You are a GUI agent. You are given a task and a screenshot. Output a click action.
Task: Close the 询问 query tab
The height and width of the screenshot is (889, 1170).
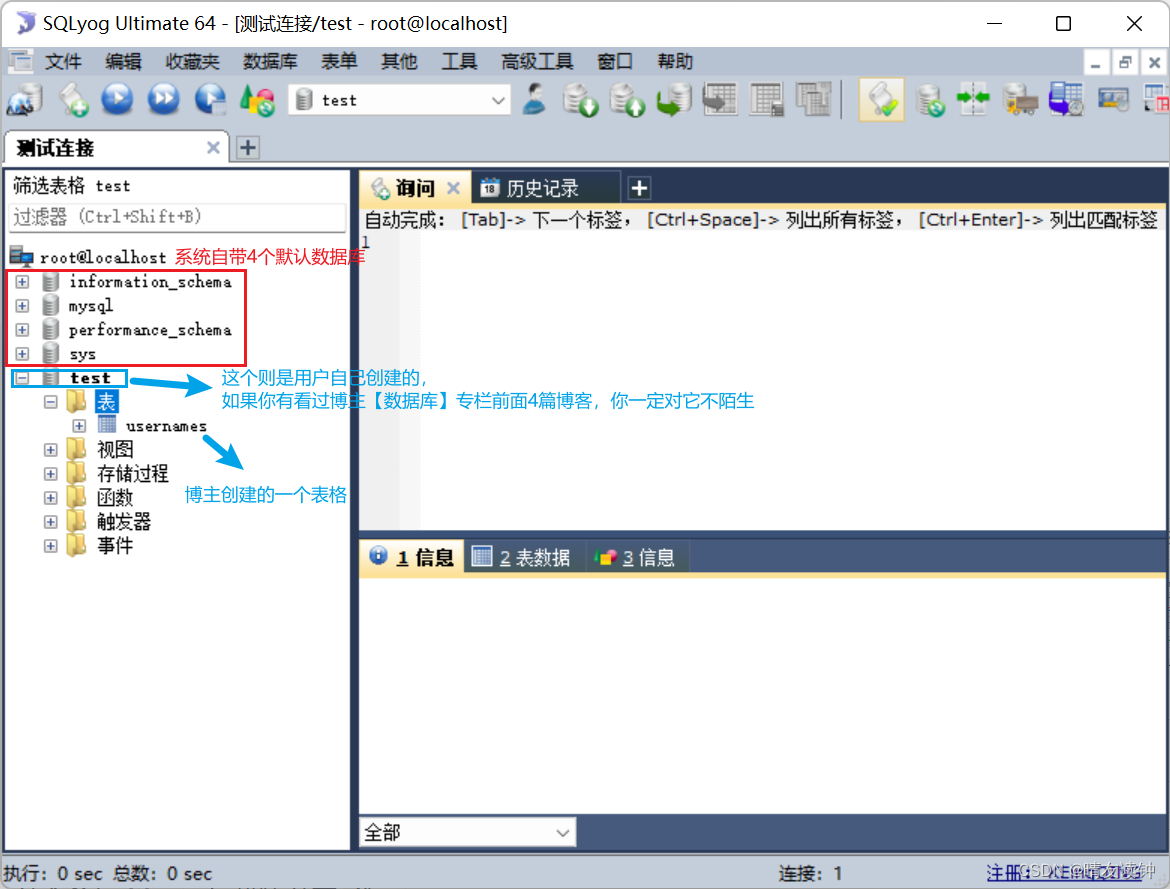tap(453, 188)
